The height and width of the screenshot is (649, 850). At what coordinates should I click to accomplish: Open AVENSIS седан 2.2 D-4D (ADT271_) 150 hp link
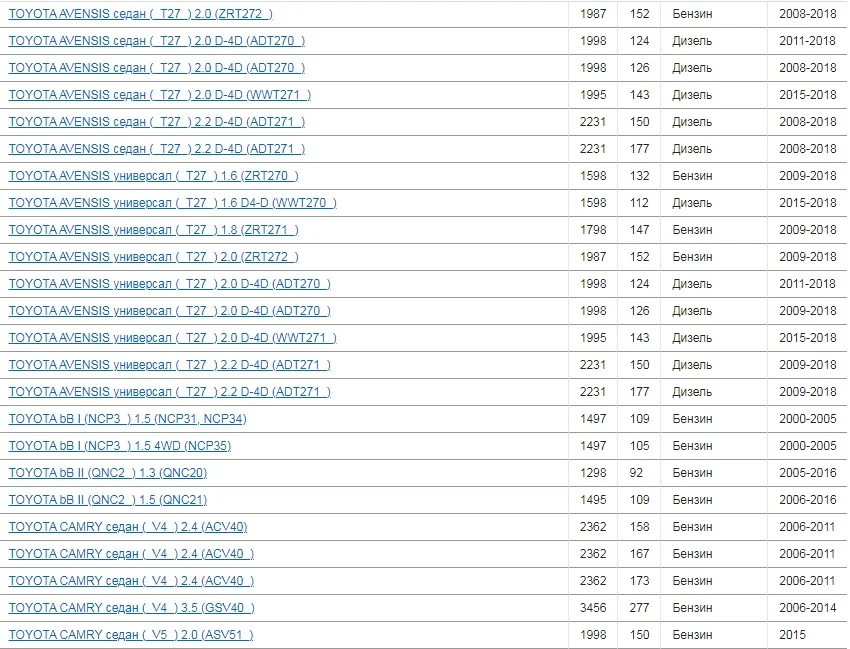coord(157,122)
